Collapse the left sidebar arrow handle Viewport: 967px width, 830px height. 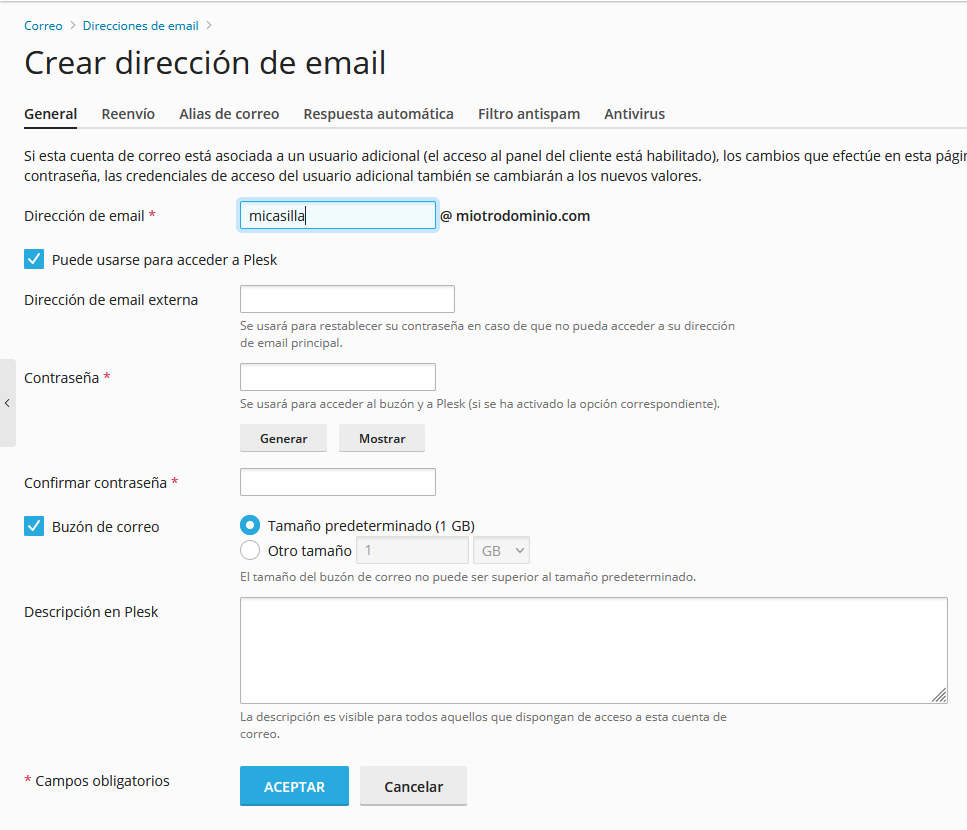tap(7, 403)
